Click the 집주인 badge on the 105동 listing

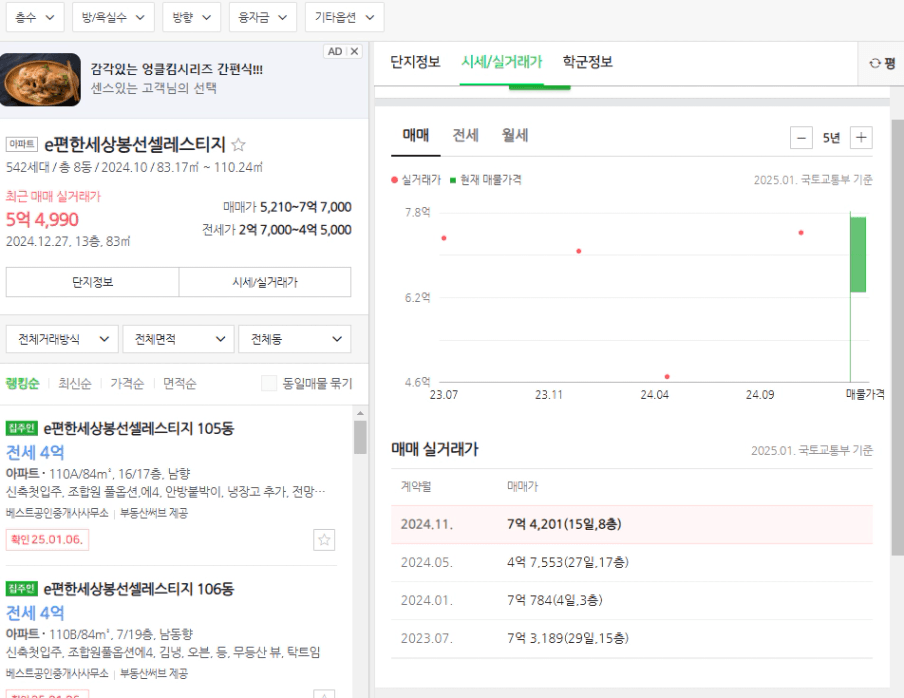tap(22, 428)
